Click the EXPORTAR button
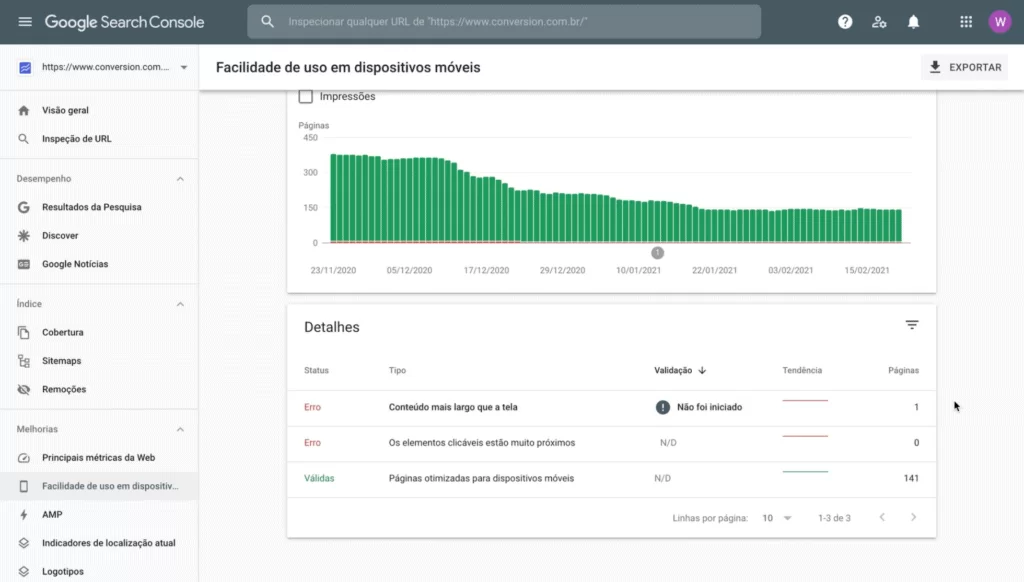The width and height of the screenshot is (1024, 582). 965,67
